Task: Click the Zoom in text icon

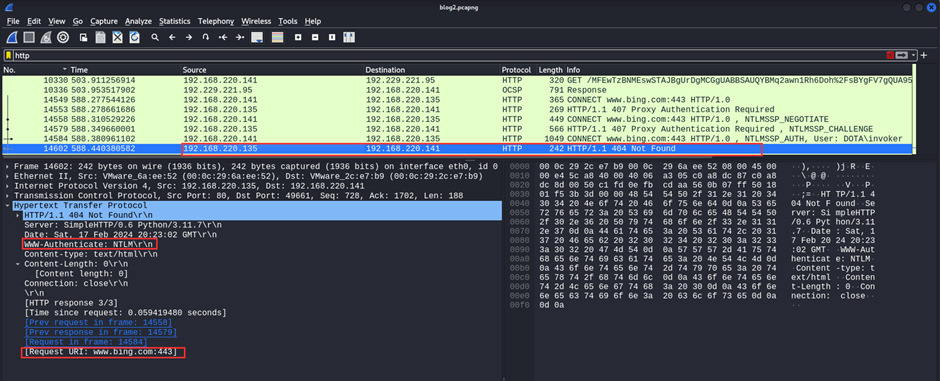Action: click(x=298, y=37)
